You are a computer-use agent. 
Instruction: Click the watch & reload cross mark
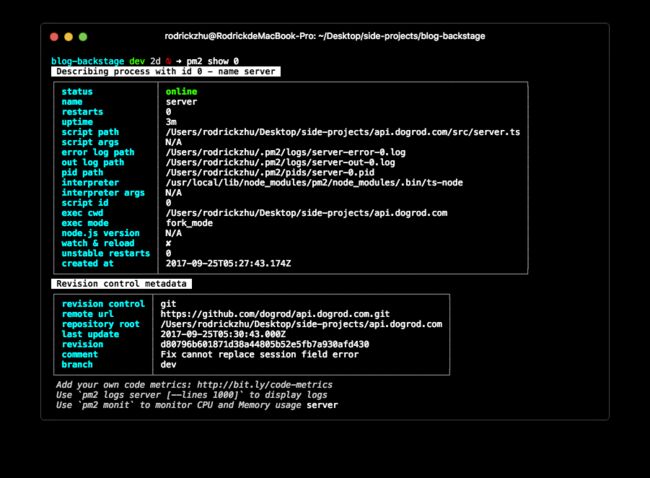[x=168, y=243]
